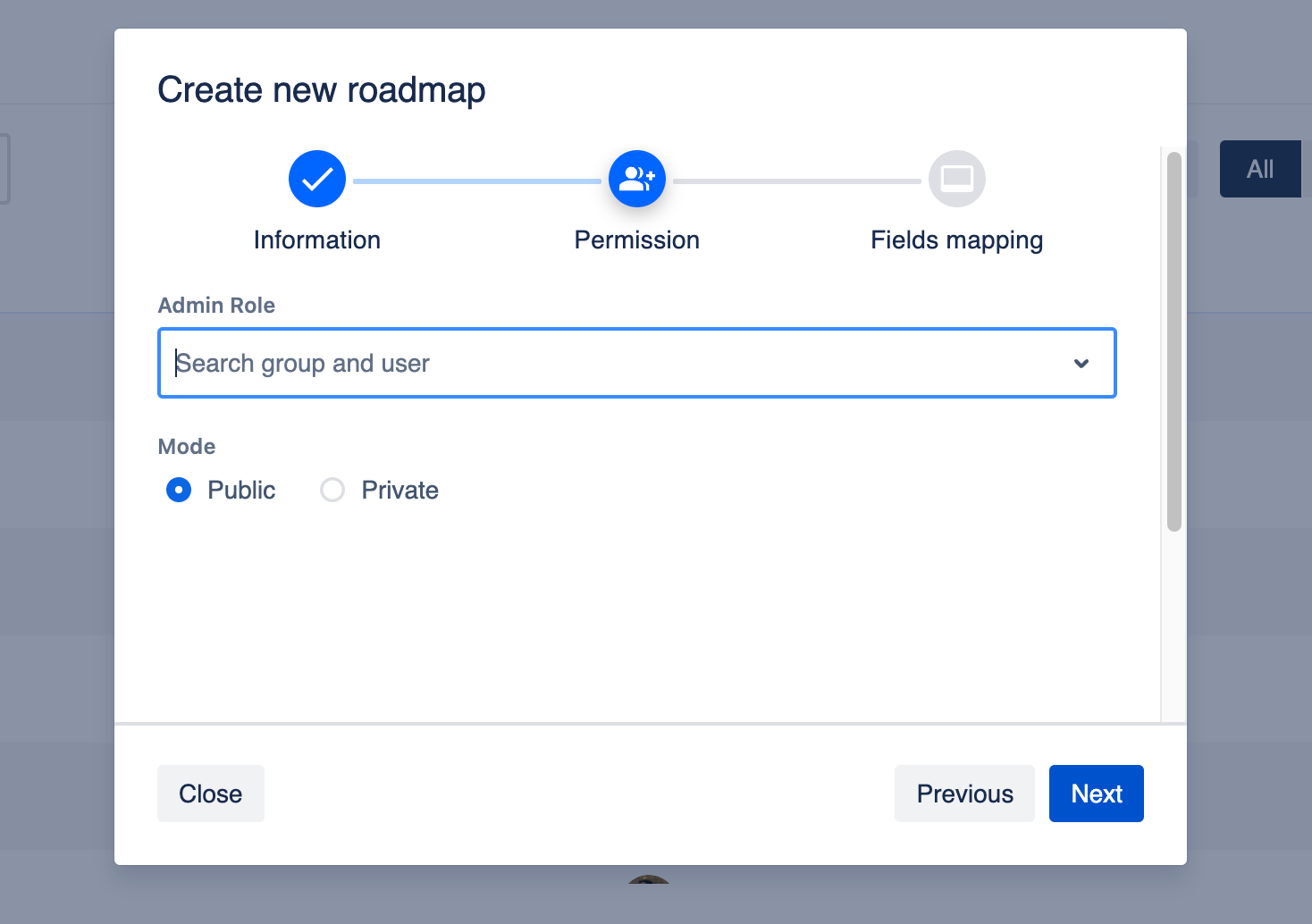This screenshot has height=924, width=1312.
Task: Switch the mode to Private
Action: pos(332,490)
